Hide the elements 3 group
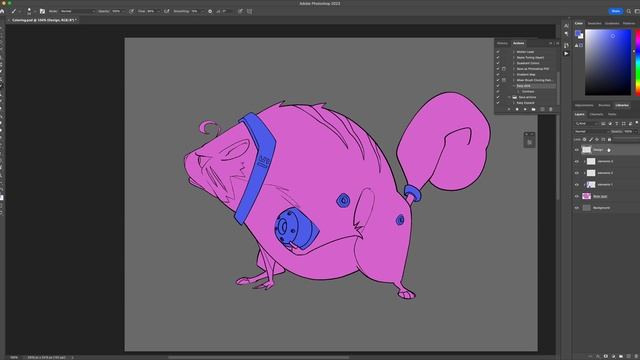Image resolution: width=640 pixels, height=360 pixels. 577,162
